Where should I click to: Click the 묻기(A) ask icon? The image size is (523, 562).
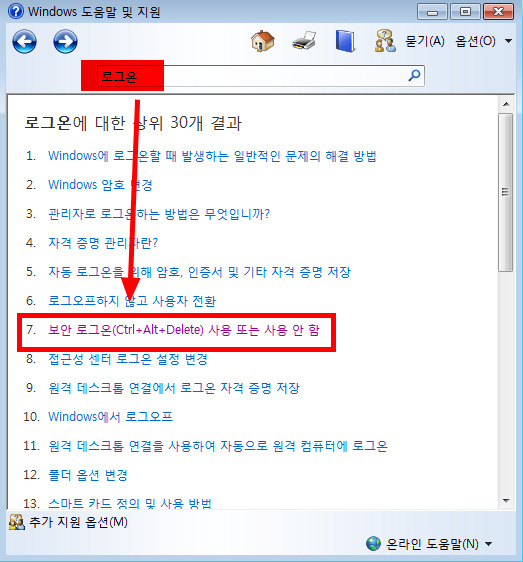point(385,41)
